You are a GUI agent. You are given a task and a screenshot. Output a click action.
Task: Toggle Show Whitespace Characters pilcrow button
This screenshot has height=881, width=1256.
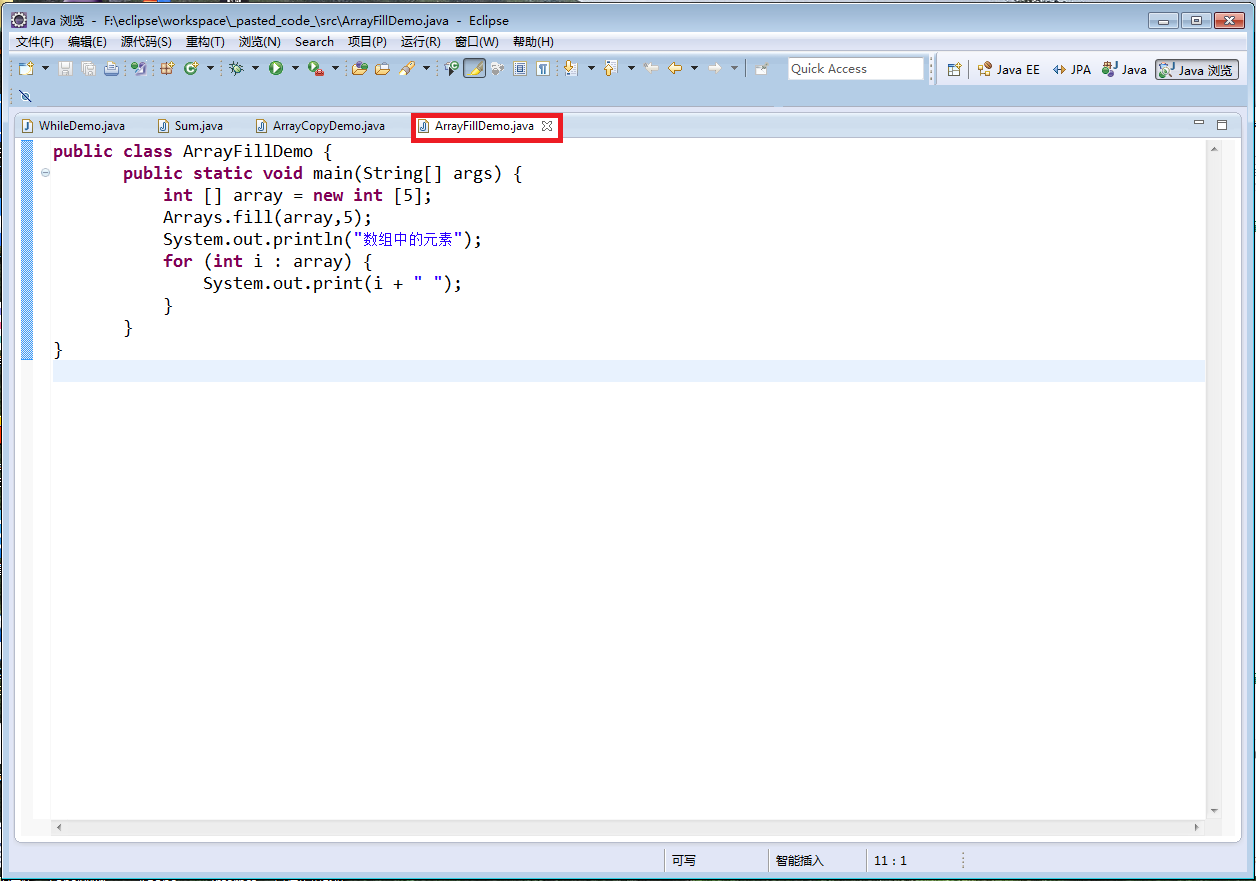pos(542,68)
